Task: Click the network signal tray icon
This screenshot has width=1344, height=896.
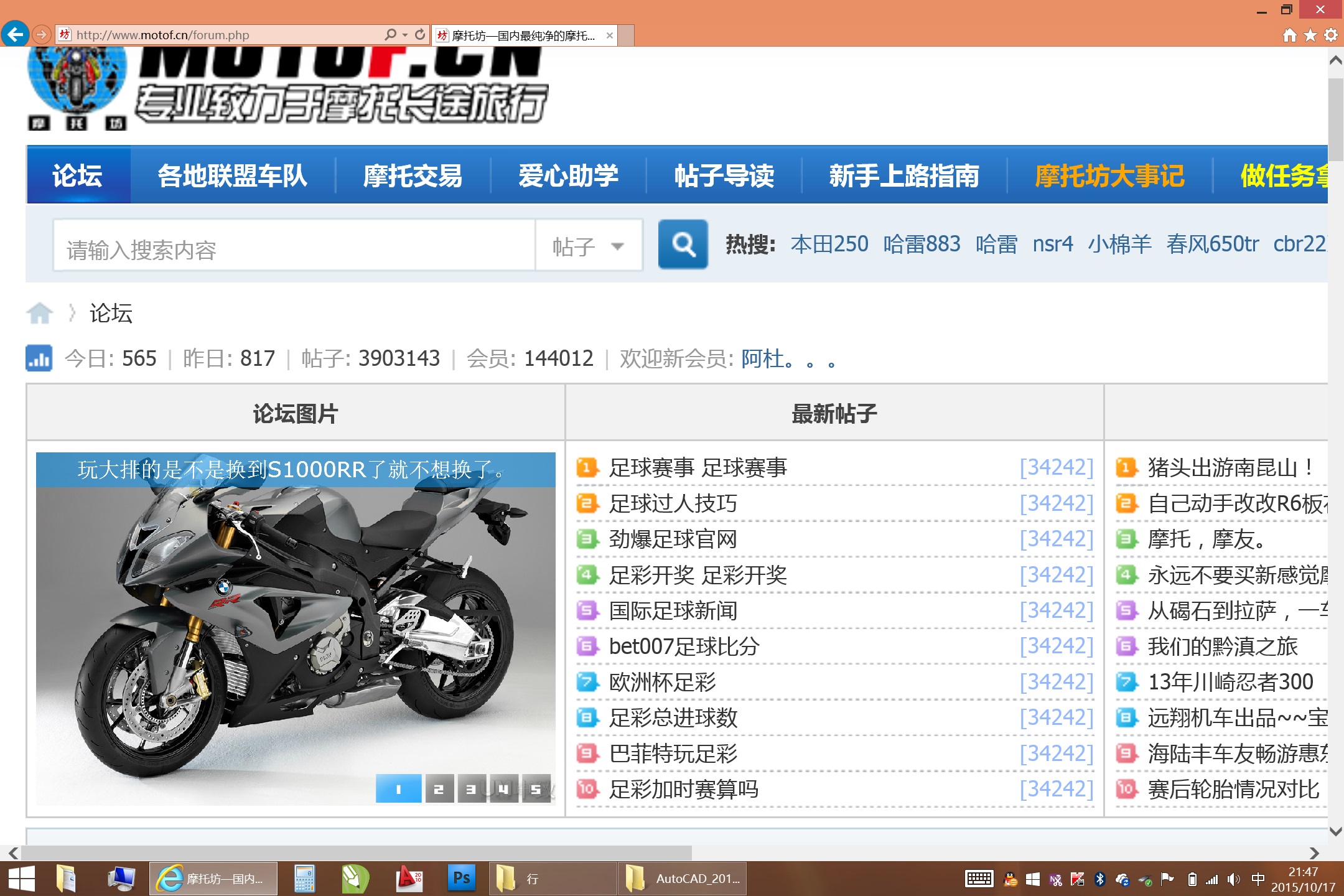Action: click(x=1212, y=879)
